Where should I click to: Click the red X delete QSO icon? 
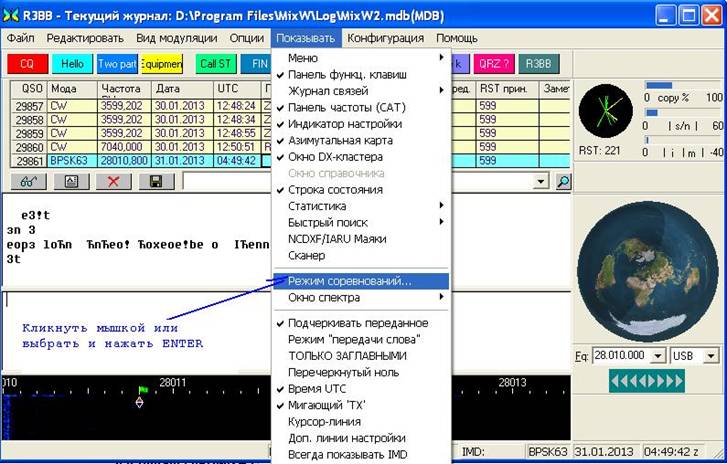point(113,181)
